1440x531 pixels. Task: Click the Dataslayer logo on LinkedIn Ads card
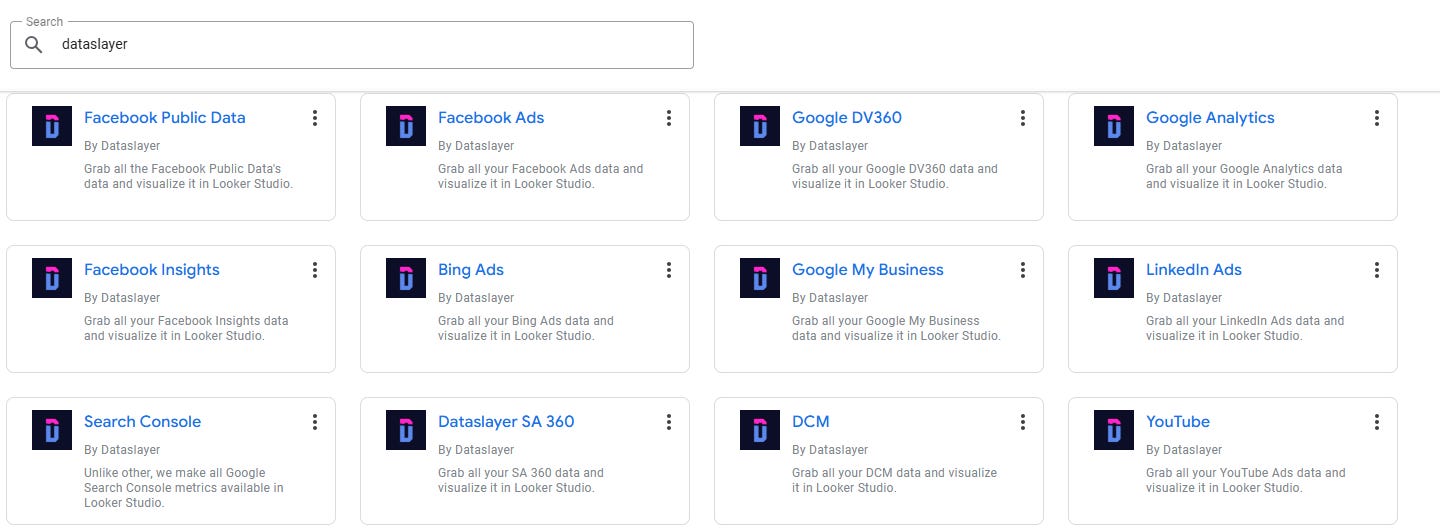(1114, 278)
